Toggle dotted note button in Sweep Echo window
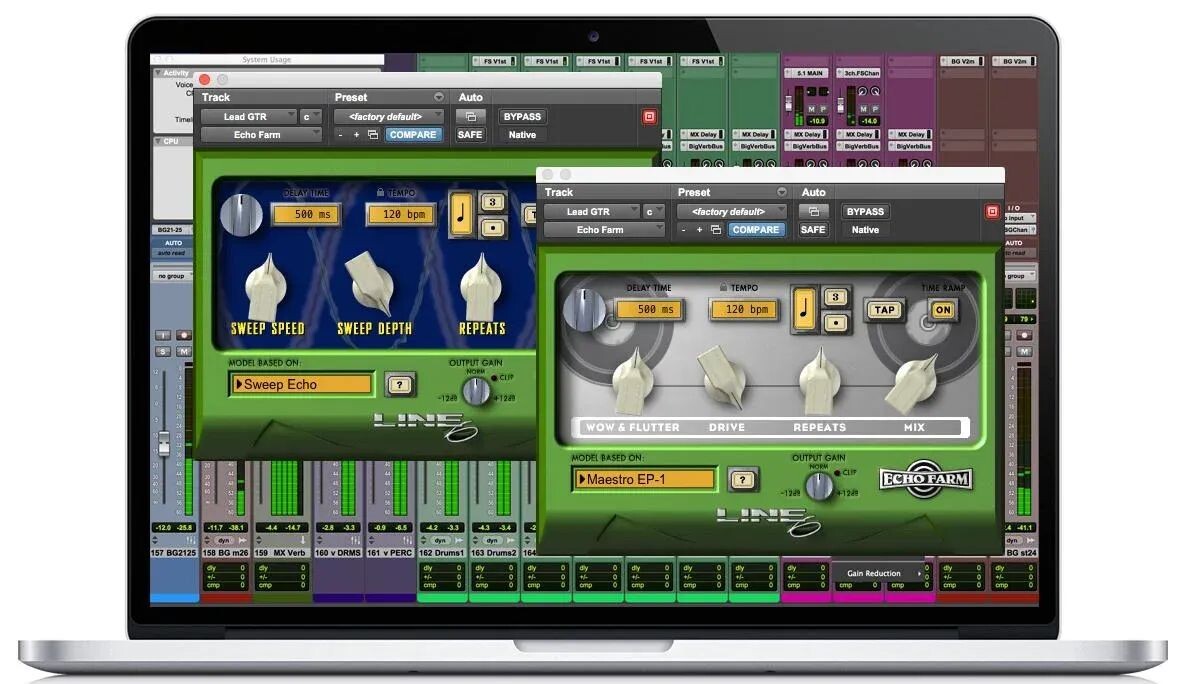1182x684 pixels. (x=492, y=228)
